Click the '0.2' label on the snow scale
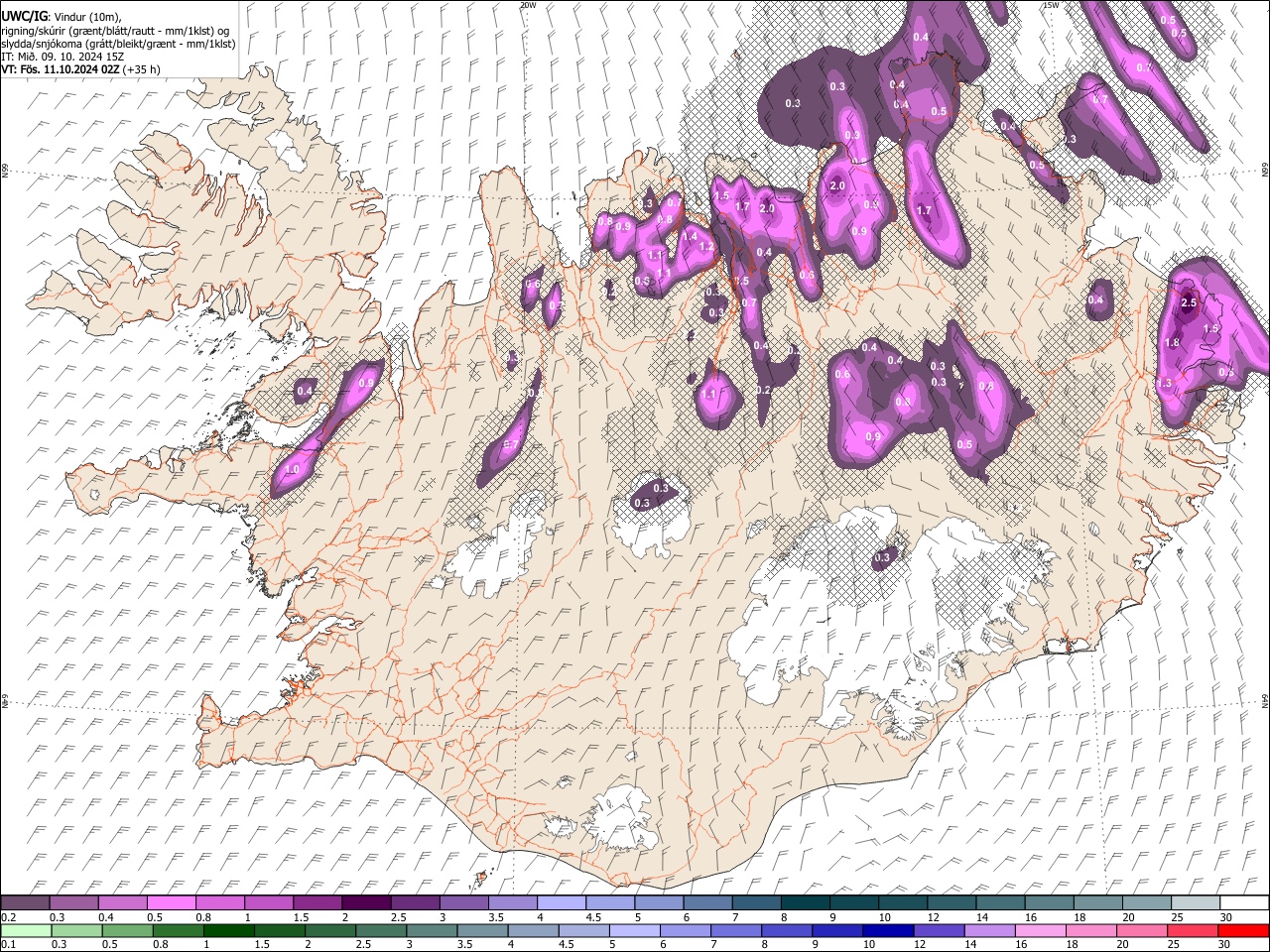This screenshot has height=952, width=1270. (8, 917)
